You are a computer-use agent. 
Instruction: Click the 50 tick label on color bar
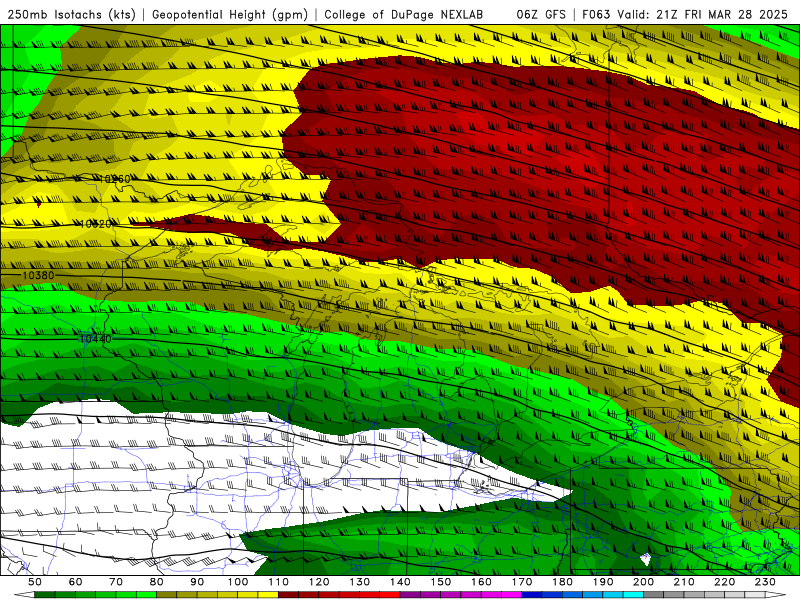35,582
